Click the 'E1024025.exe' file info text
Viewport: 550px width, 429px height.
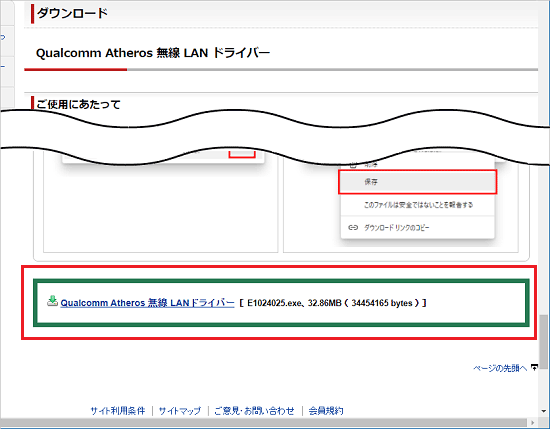point(332,303)
